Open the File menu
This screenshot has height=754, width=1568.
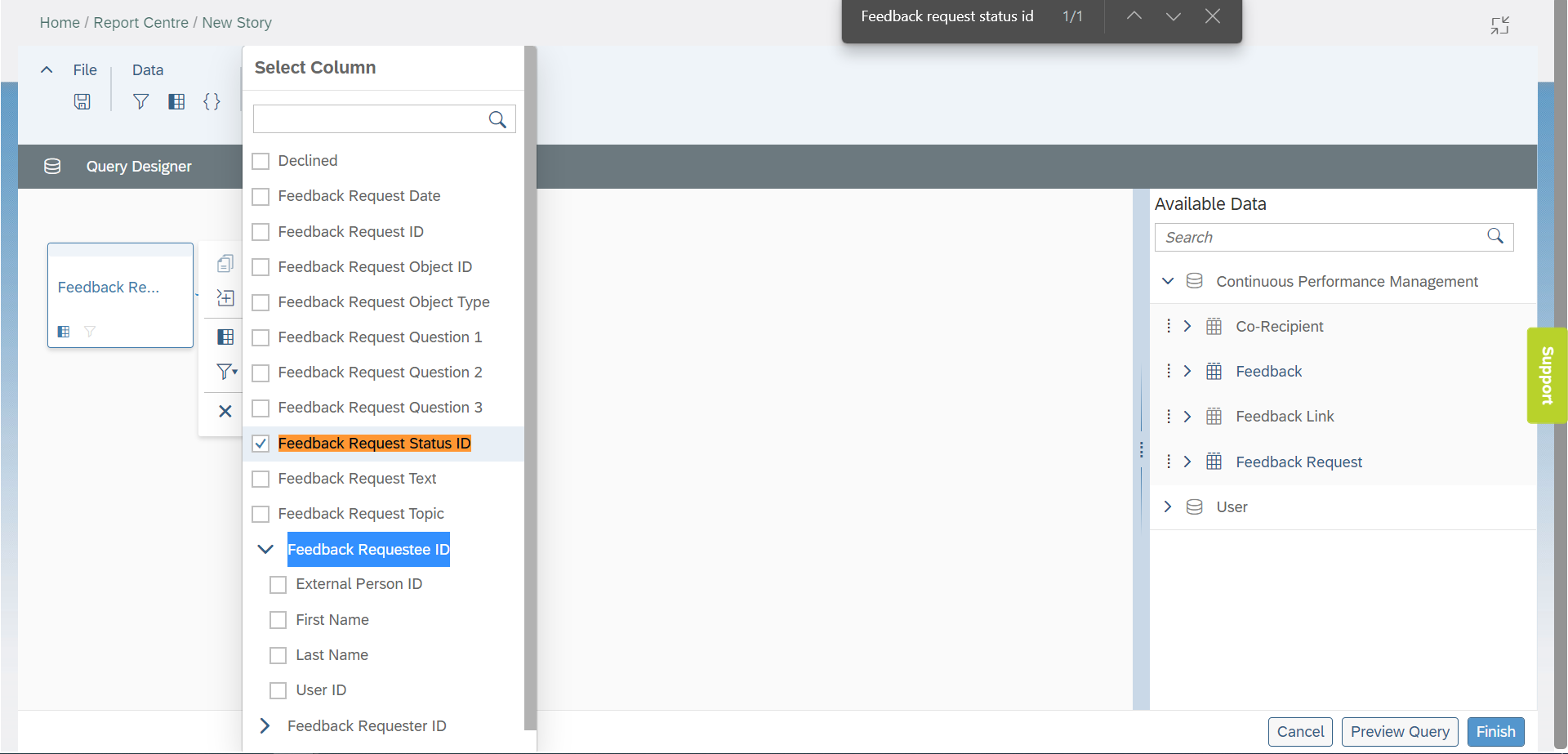pos(85,70)
